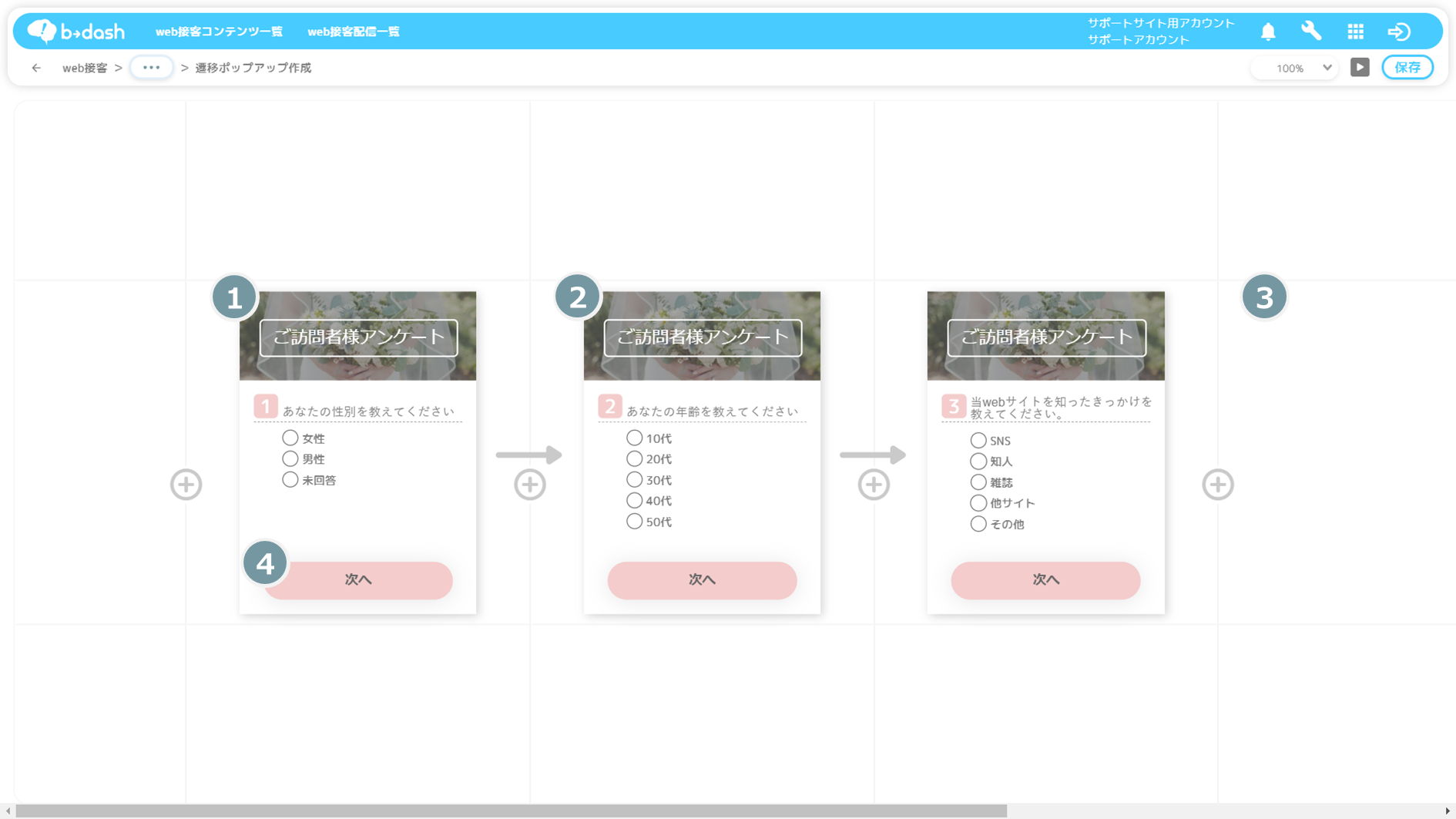Click question text あなたの性別を教えてください

pyautogui.click(x=368, y=411)
